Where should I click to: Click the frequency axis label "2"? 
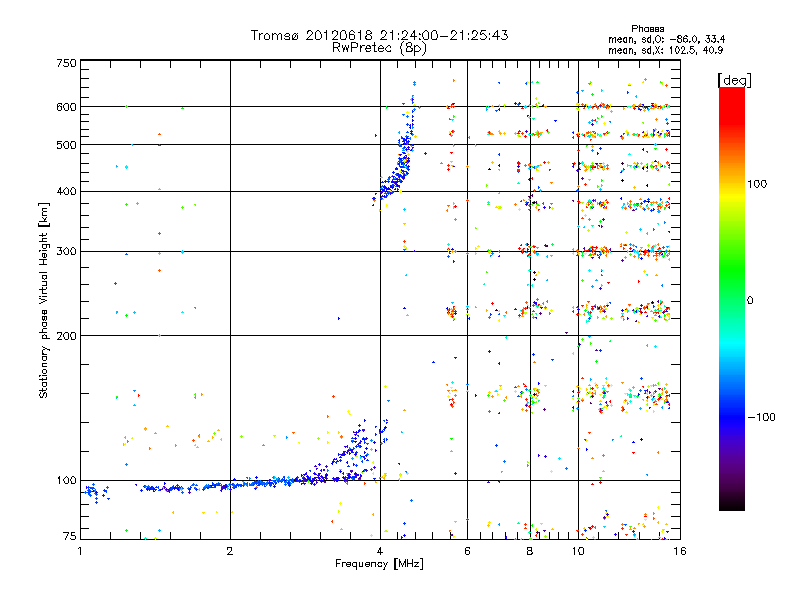(x=230, y=551)
